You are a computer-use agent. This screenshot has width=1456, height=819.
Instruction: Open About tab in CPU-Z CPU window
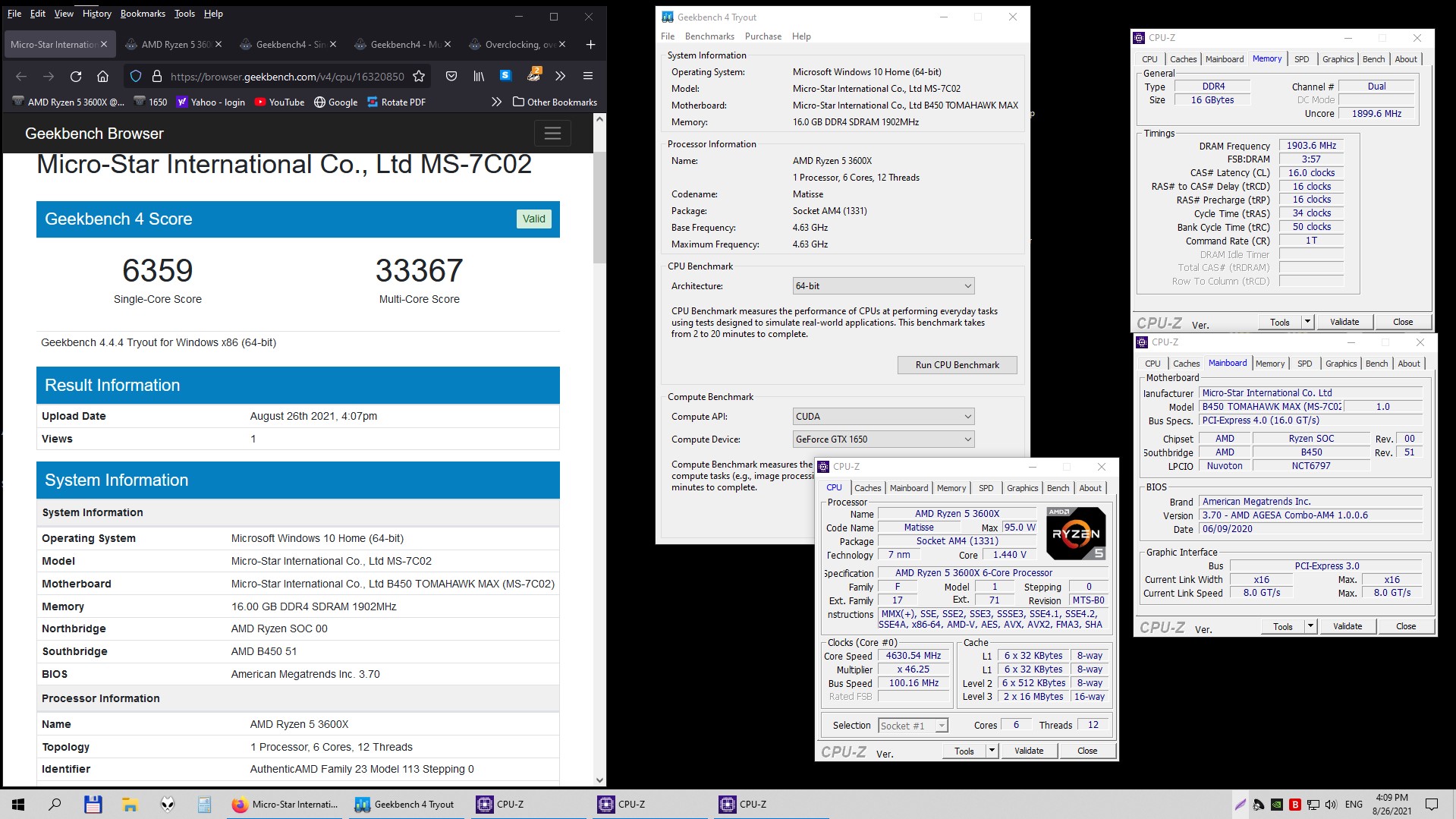[x=1090, y=488]
